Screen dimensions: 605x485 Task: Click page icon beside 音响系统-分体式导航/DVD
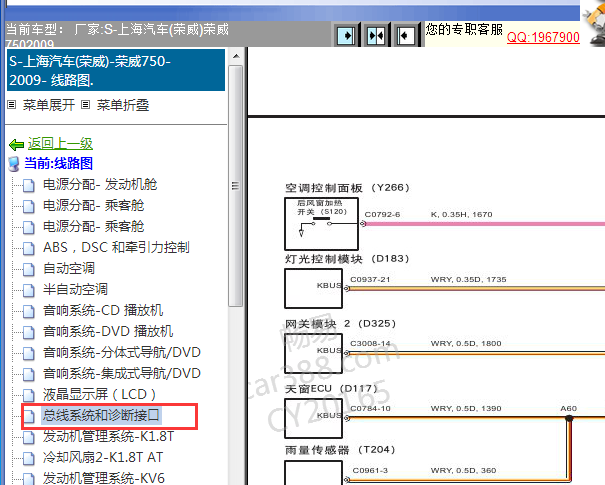click(x=29, y=353)
